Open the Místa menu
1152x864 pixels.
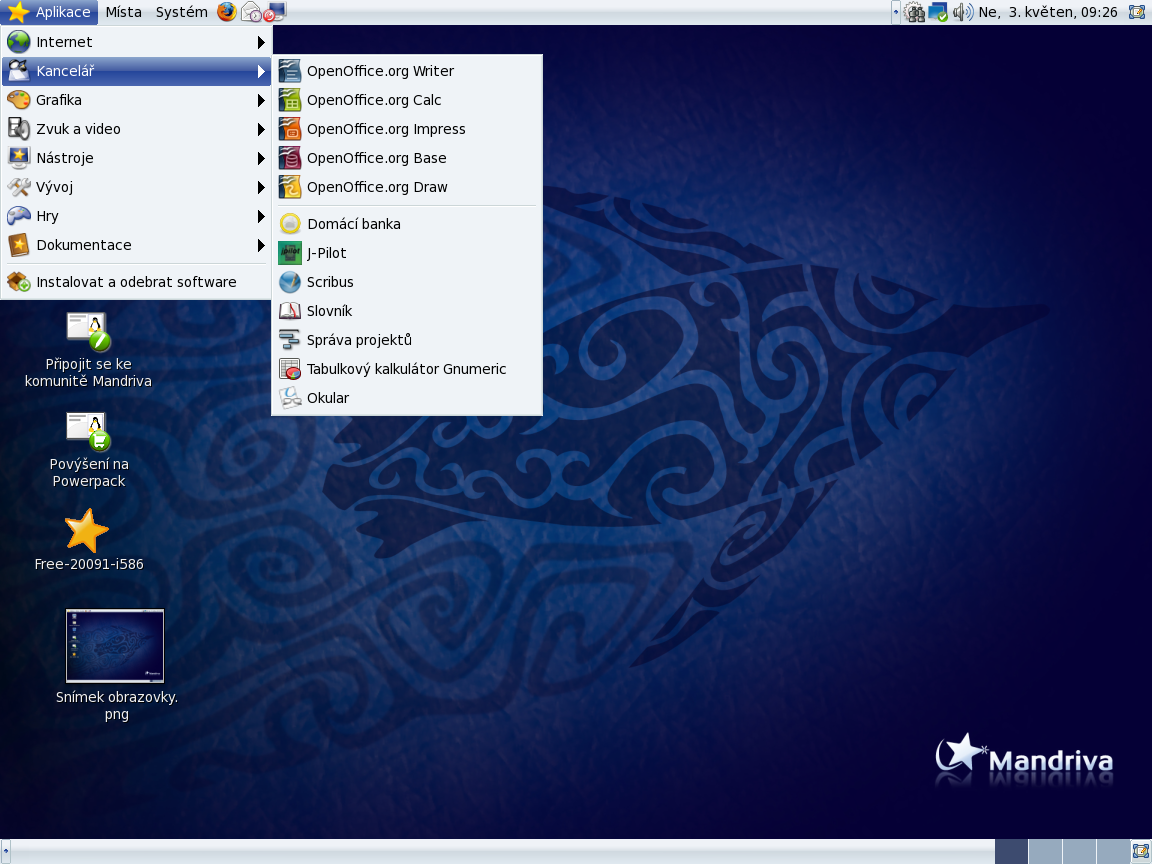tap(123, 12)
